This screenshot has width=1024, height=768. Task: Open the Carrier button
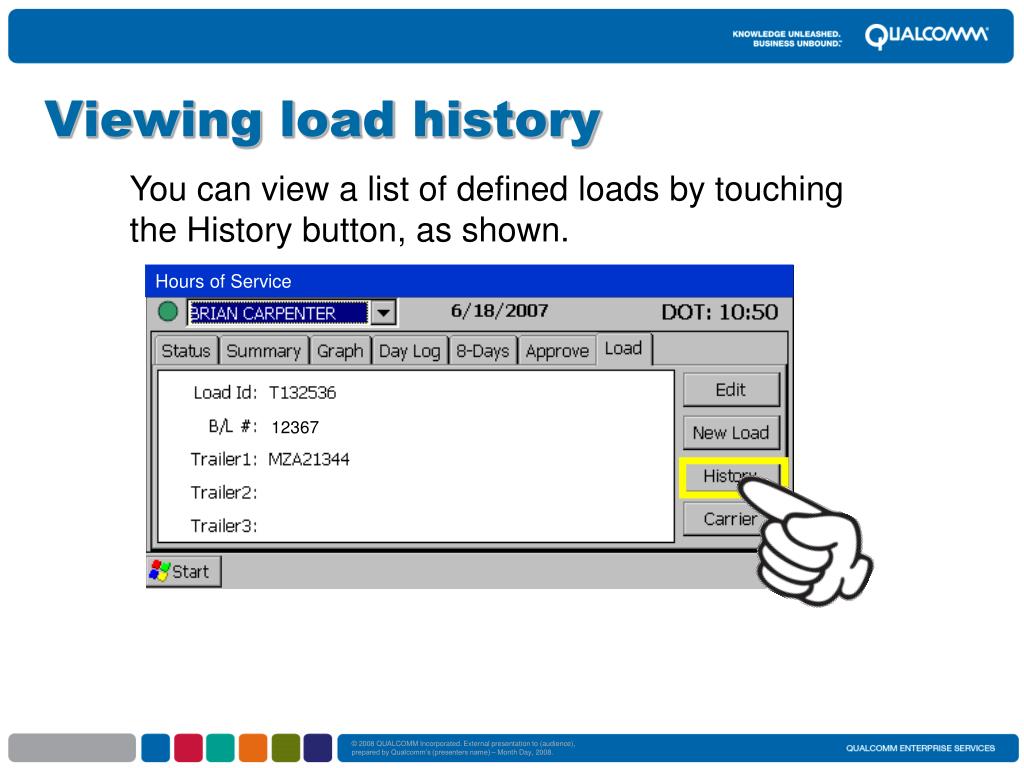[730, 519]
